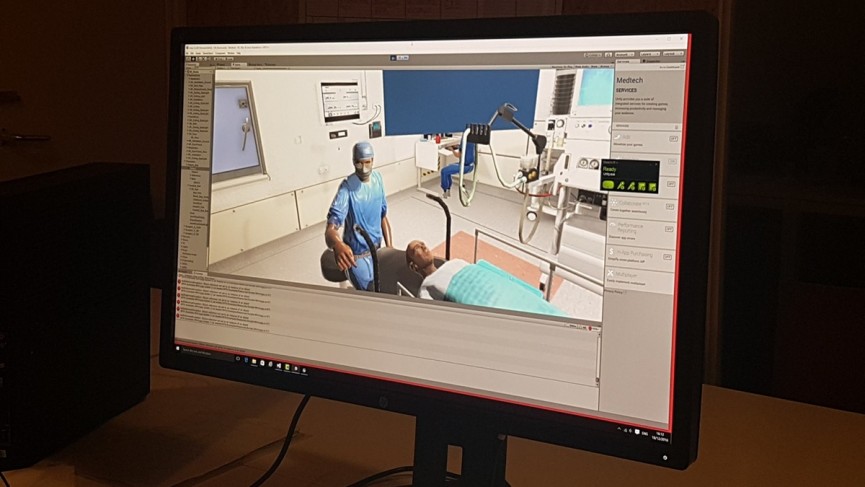Open the Account dropdown
This screenshot has width=865, height=487.
point(624,55)
